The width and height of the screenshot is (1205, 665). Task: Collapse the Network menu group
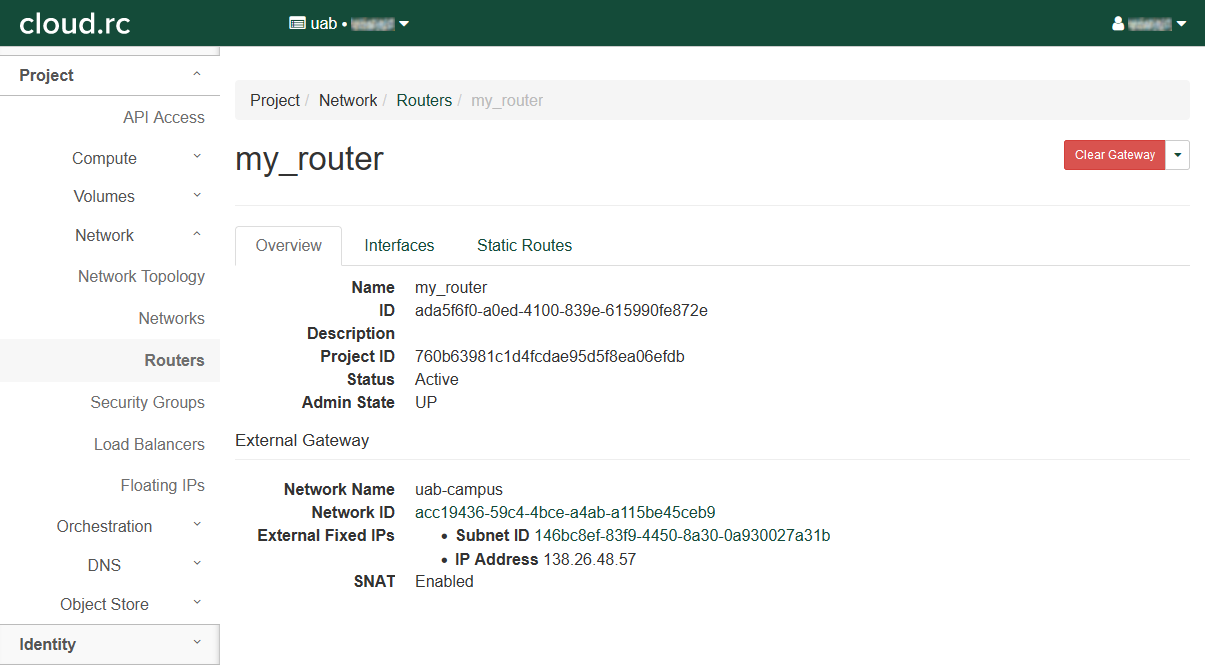click(109, 235)
